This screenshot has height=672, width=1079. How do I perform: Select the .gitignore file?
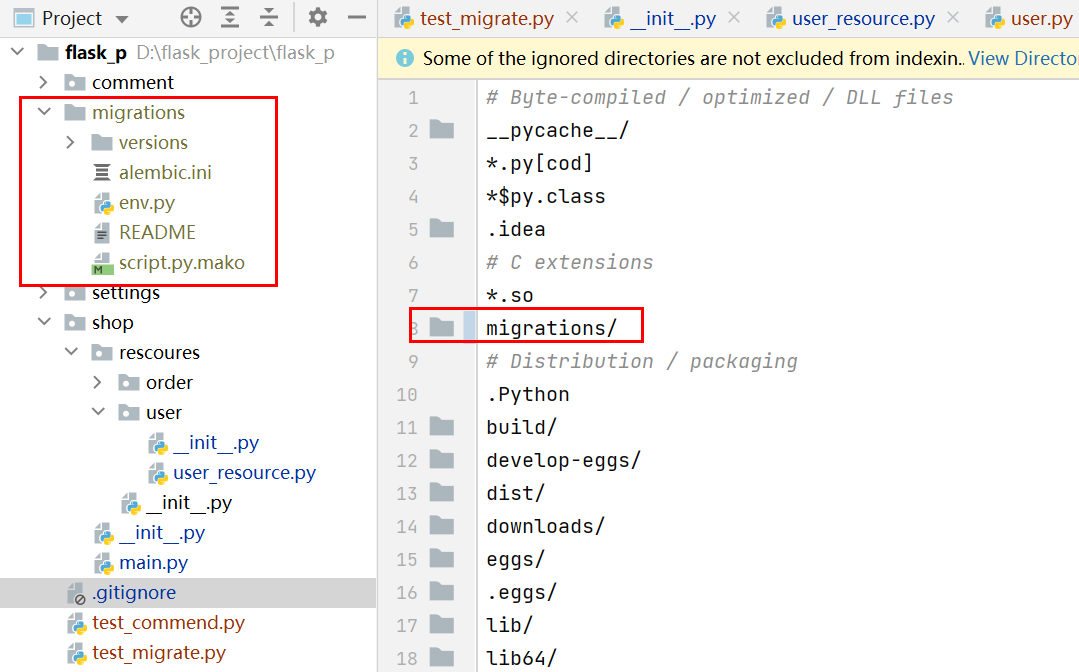tap(134, 593)
